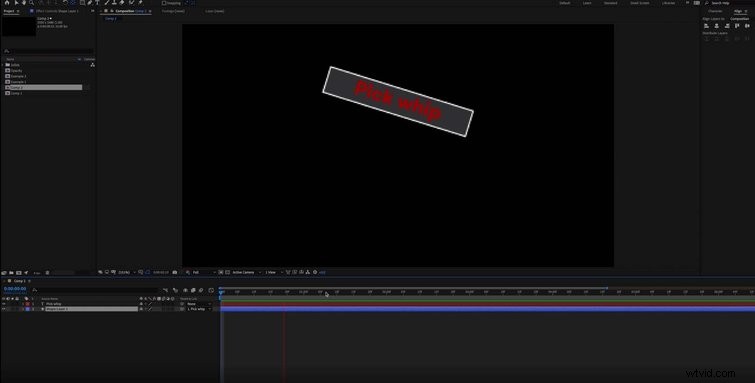Image resolution: width=755 pixels, height=383 pixels.
Task: Expand the Solids folder in Project panel
Action: pyautogui.click(x=3, y=65)
